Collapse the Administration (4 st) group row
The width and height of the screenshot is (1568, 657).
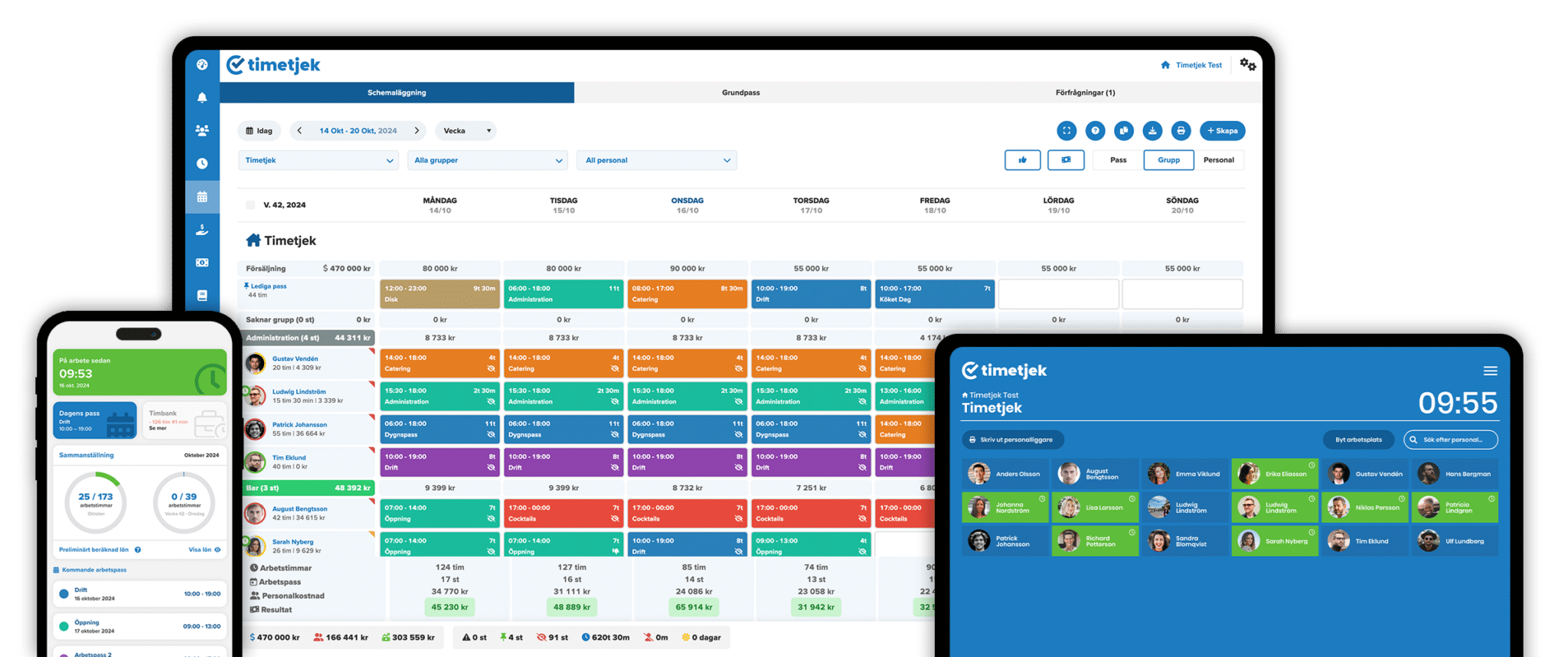pos(309,338)
